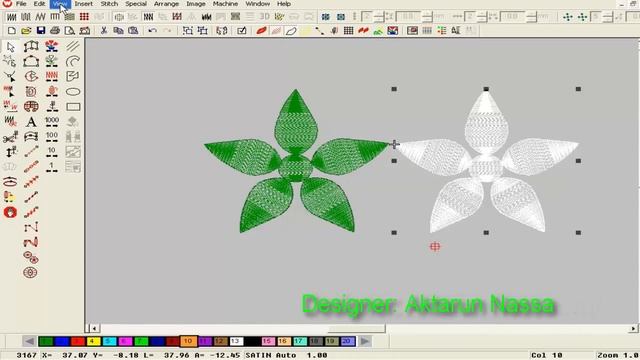
Task: Click the travel by 1000 stitches icon
Action: point(52,122)
